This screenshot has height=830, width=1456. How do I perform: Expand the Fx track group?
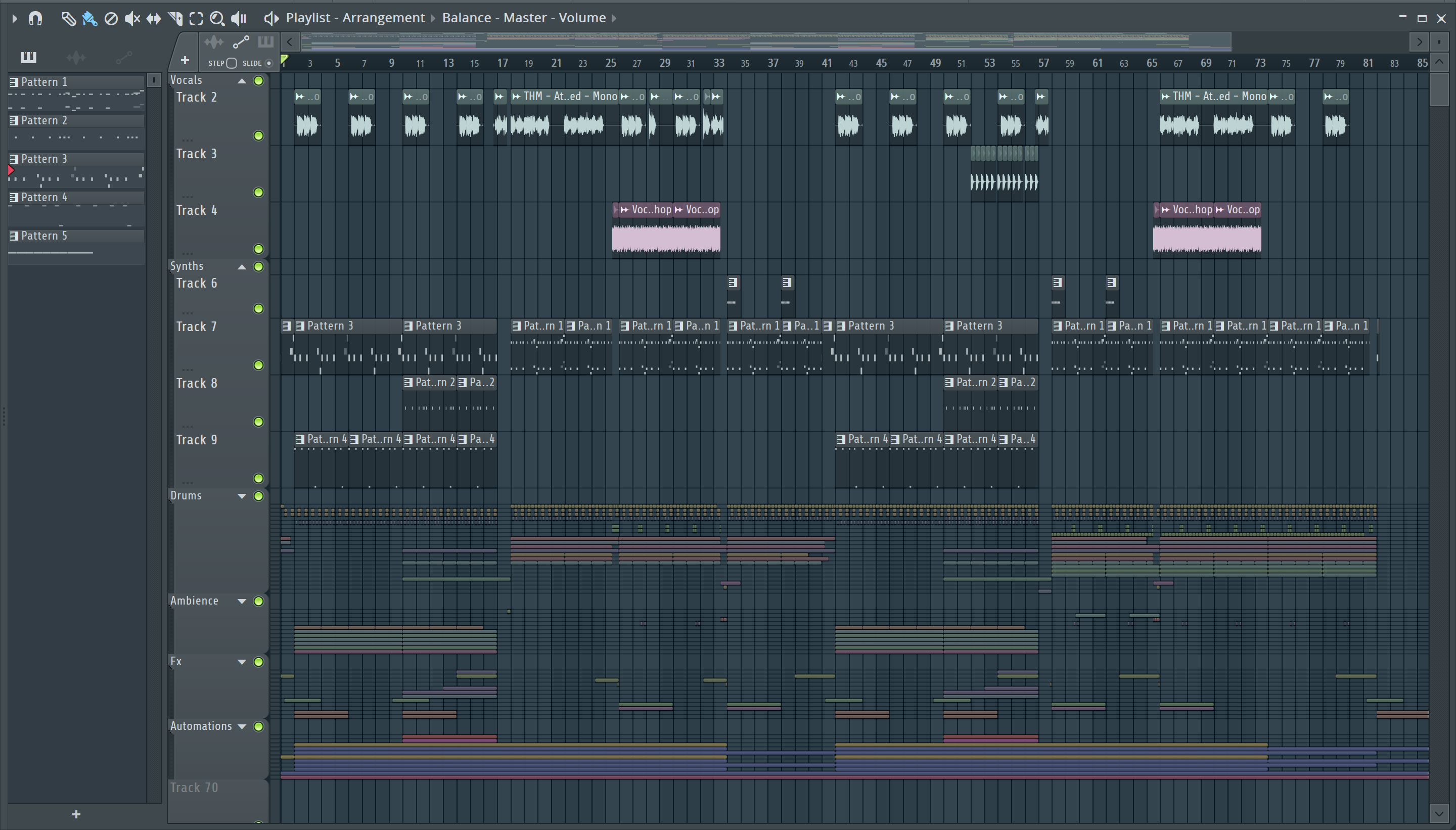pos(242,662)
